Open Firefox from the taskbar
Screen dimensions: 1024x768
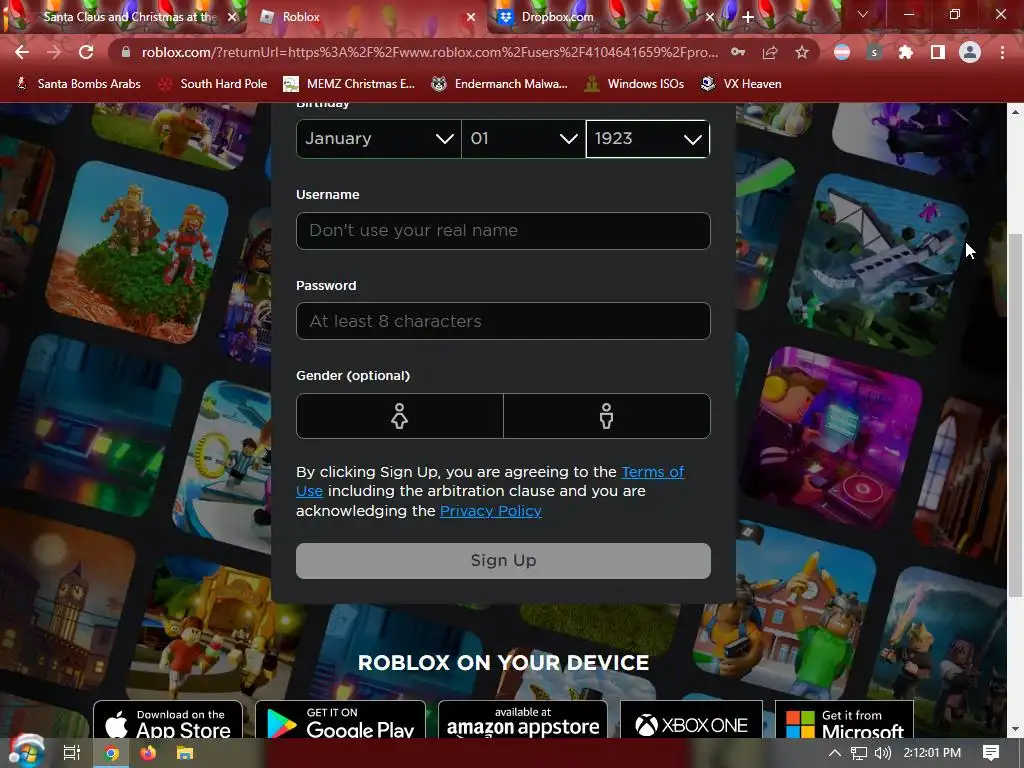coord(148,753)
